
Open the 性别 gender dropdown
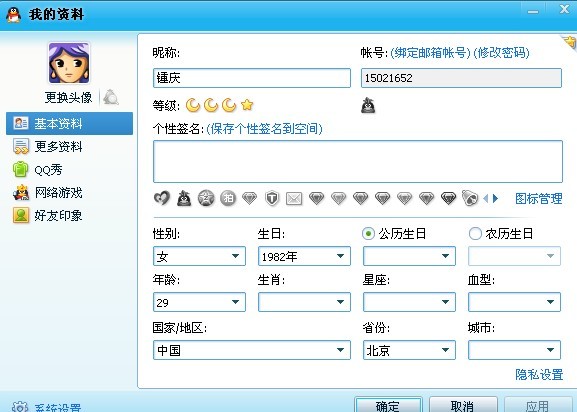(199, 256)
